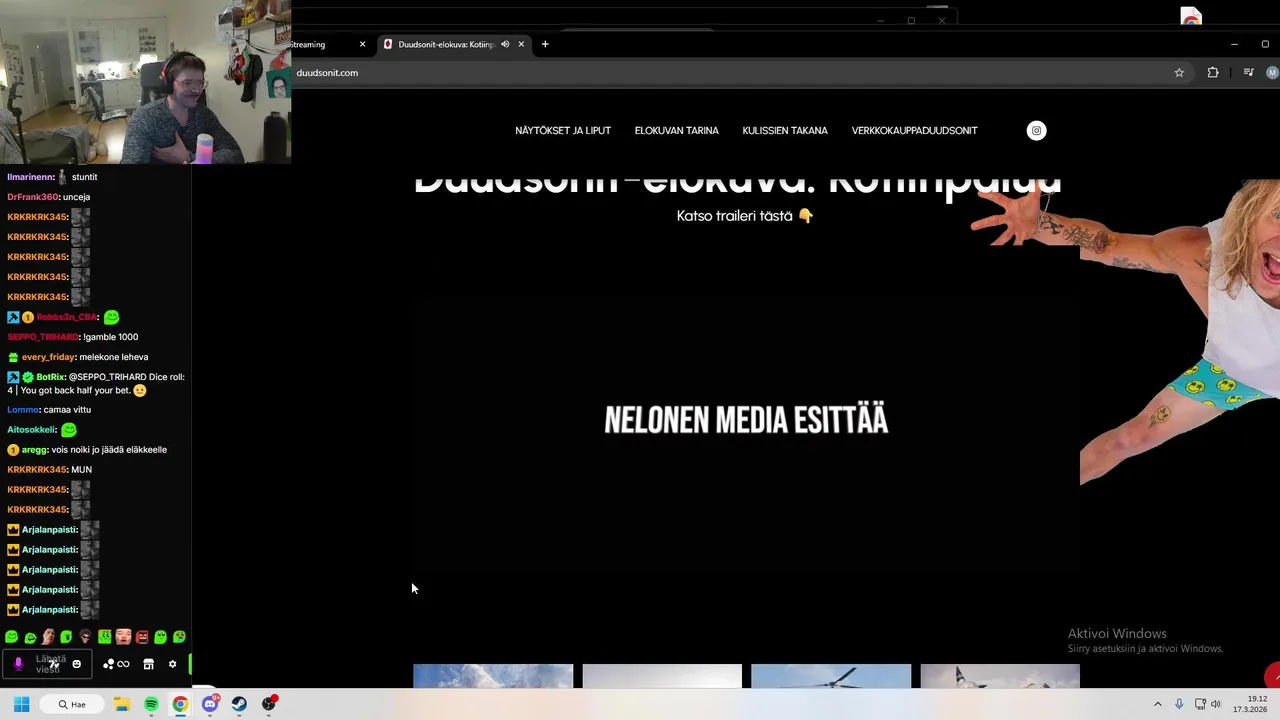Click the infinity icon below chat

click(123, 664)
